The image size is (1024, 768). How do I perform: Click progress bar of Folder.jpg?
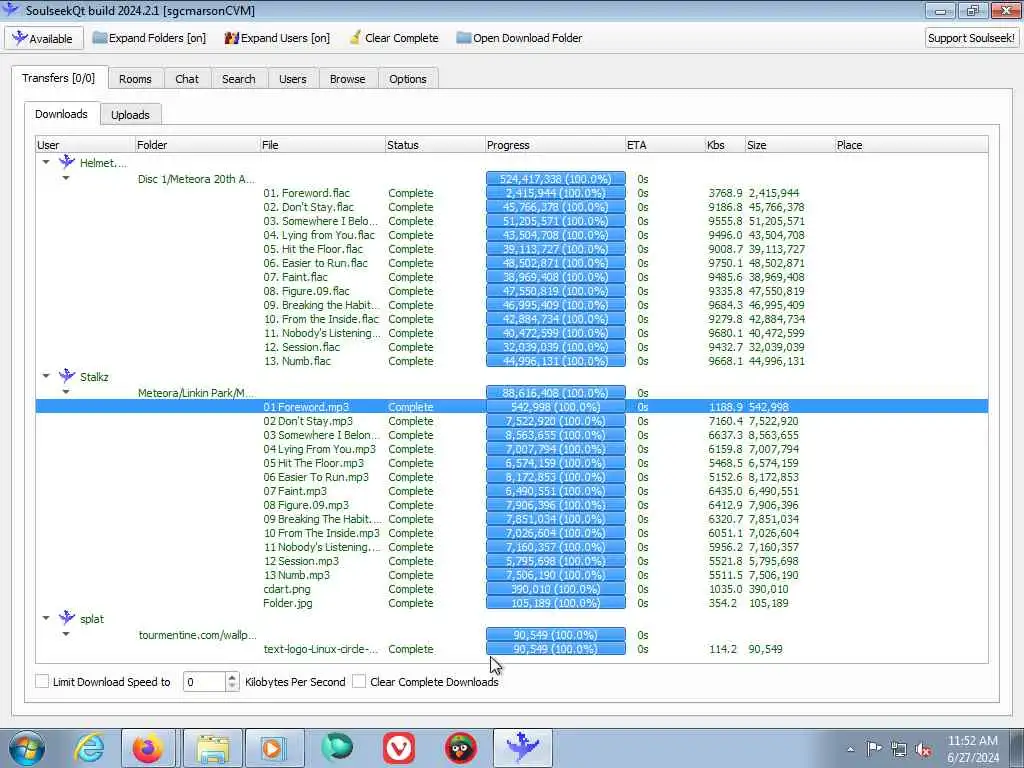pyautogui.click(x=556, y=603)
